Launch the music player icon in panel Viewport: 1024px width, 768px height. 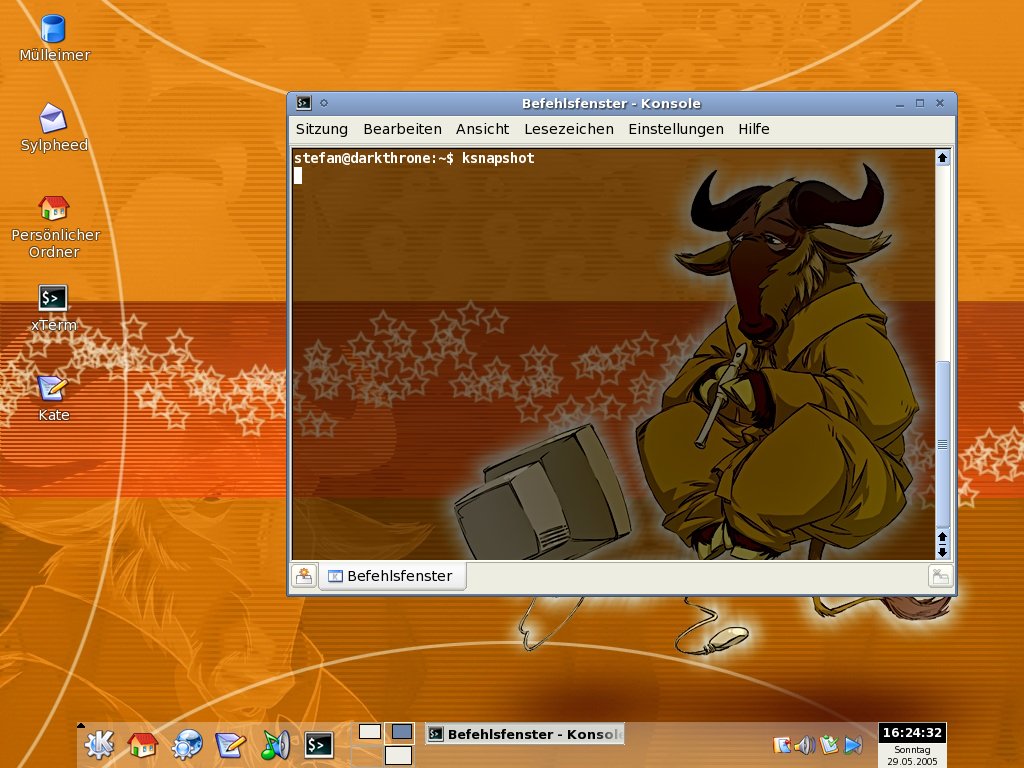(x=275, y=744)
